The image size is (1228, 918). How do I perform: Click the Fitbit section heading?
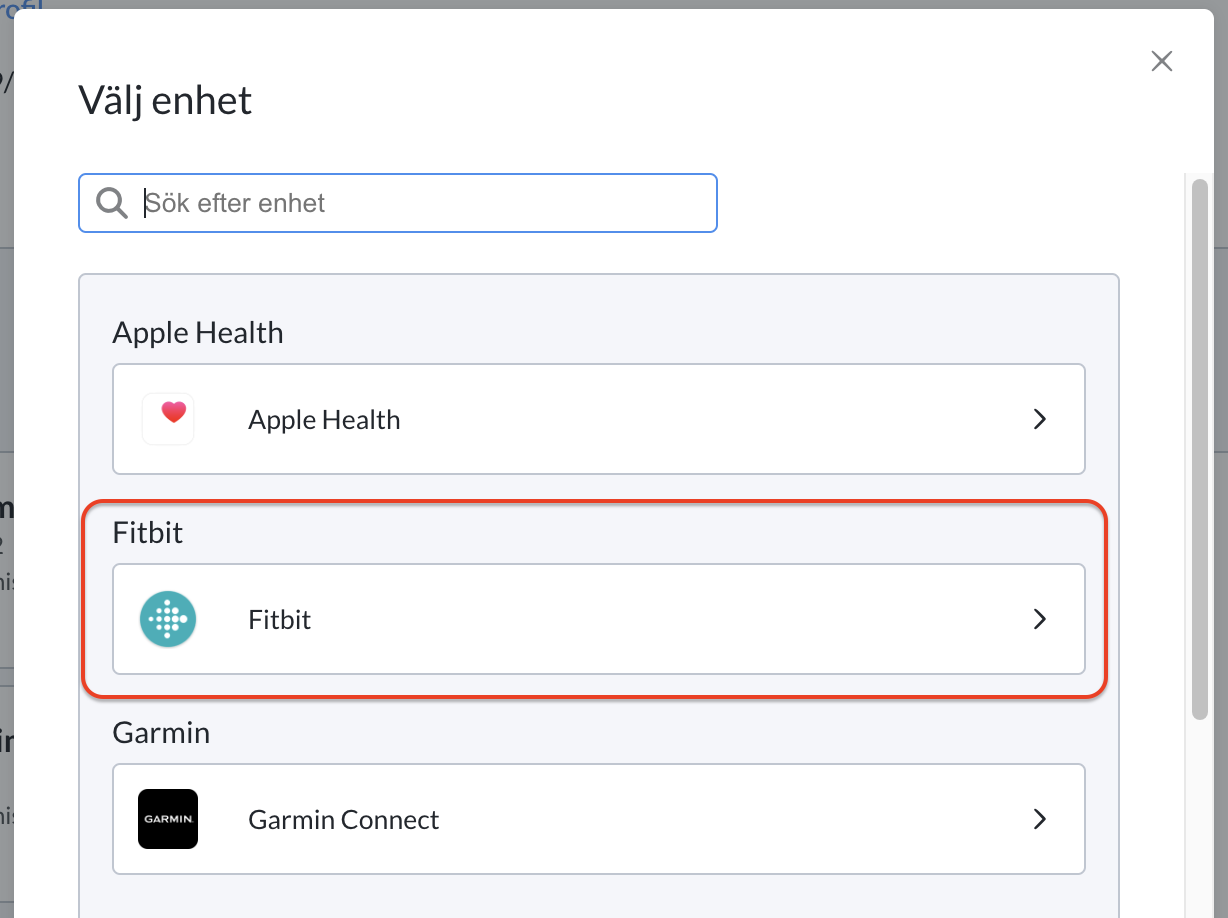pyautogui.click(x=148, y=532)
